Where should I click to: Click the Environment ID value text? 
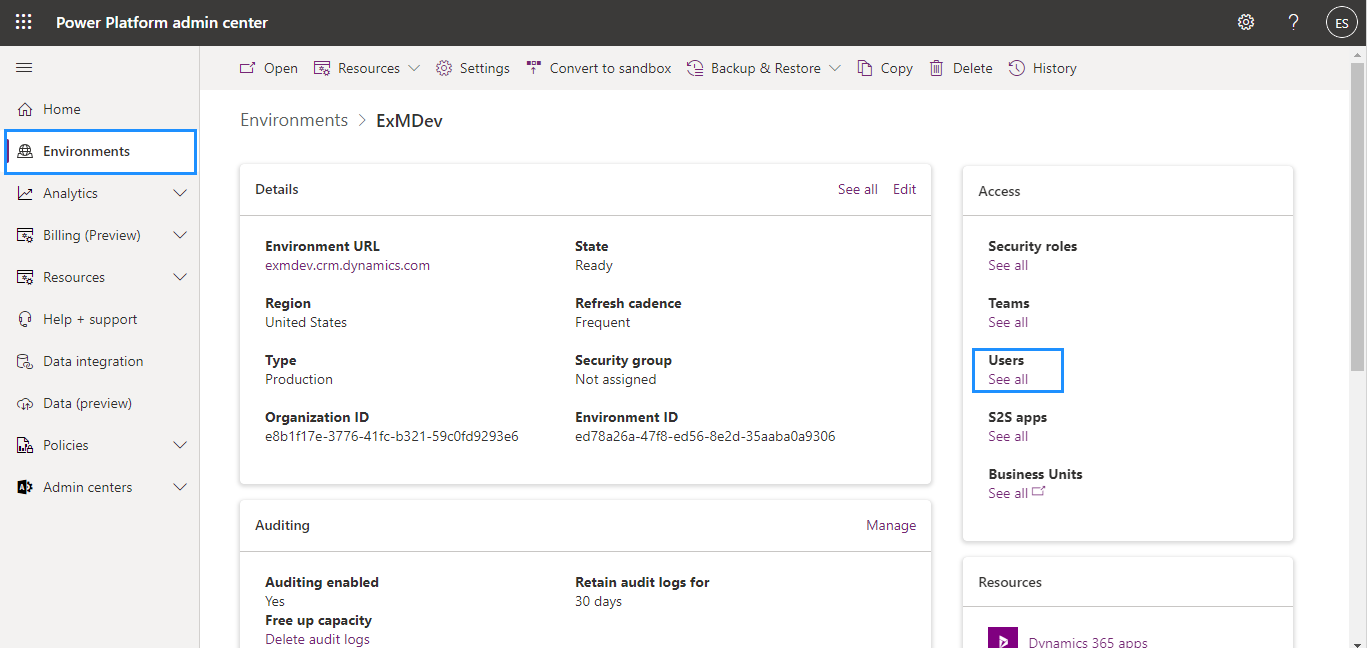tap(705, 436)
